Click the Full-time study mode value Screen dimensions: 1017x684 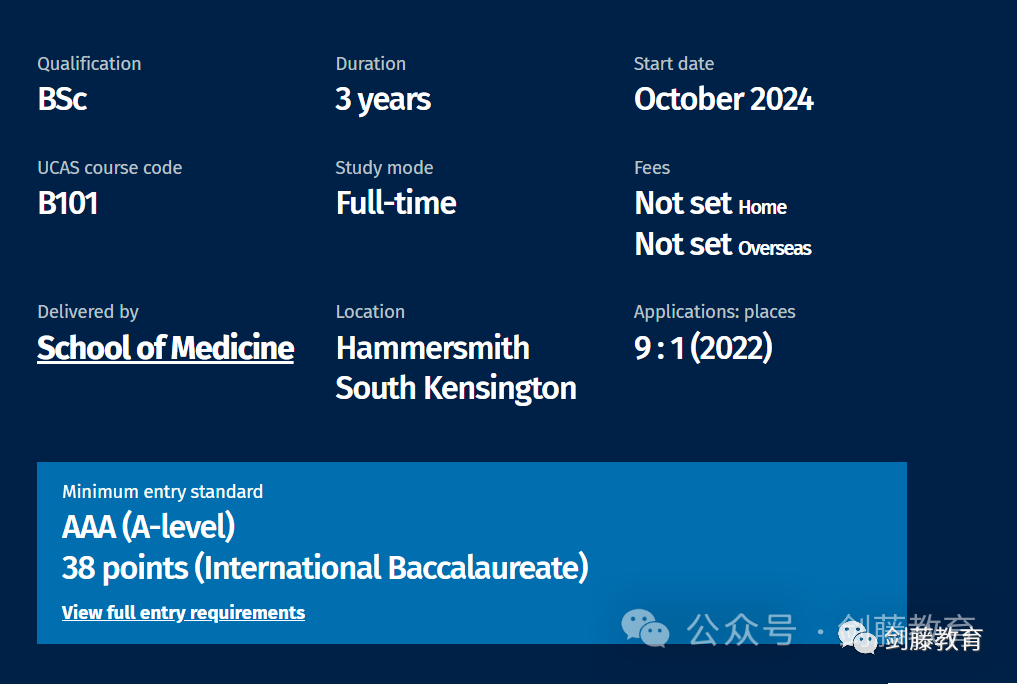point(396,203)
